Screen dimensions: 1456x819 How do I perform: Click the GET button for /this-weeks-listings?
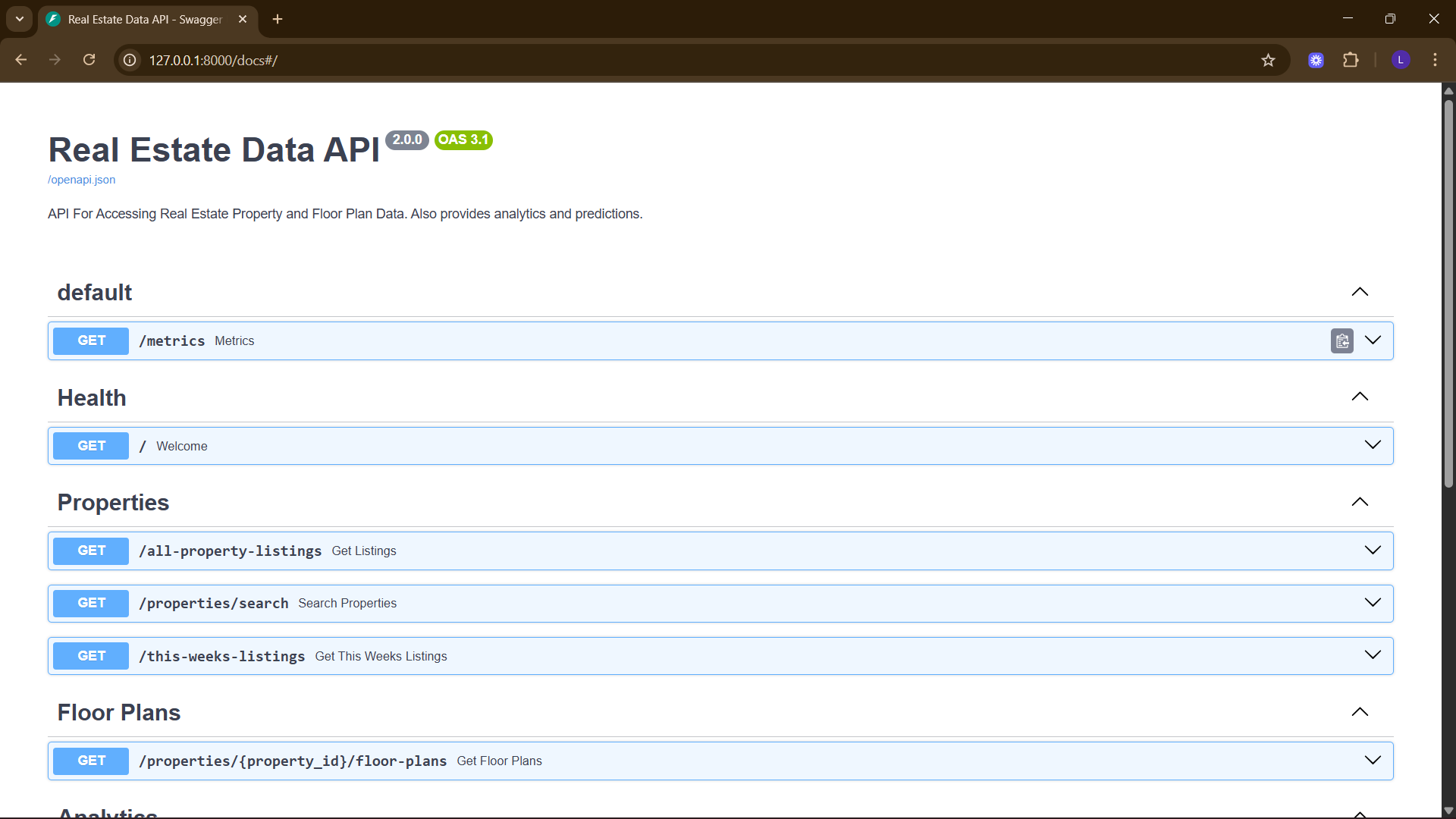coord(91,656)
